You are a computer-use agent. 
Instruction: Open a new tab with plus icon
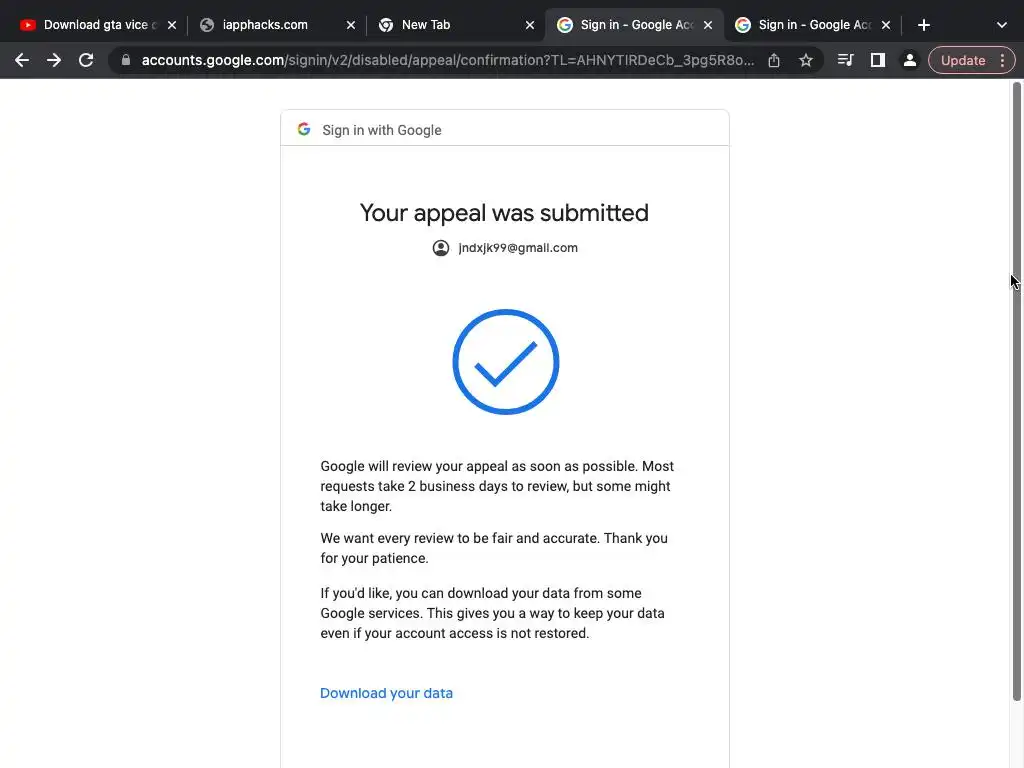coord(923,25)
